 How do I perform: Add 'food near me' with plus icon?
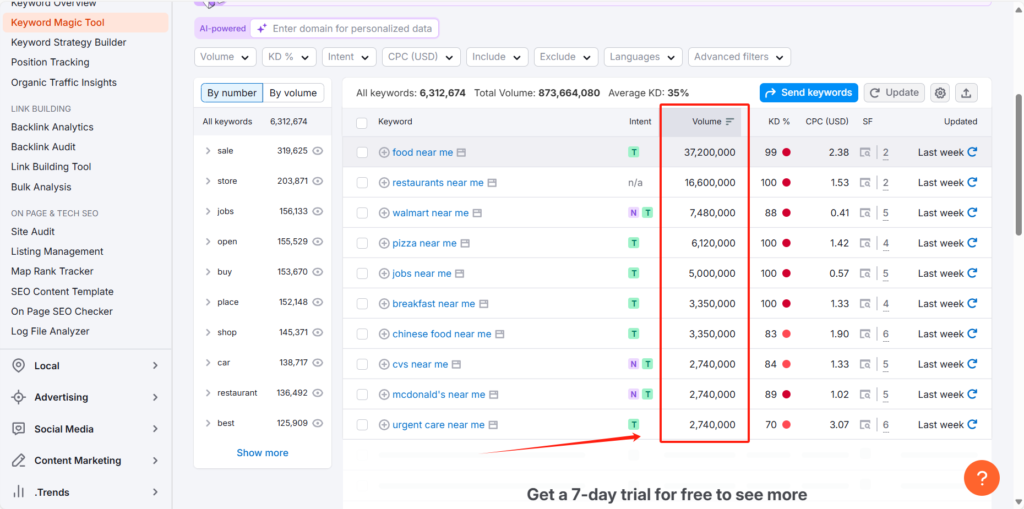coord(384,152)
